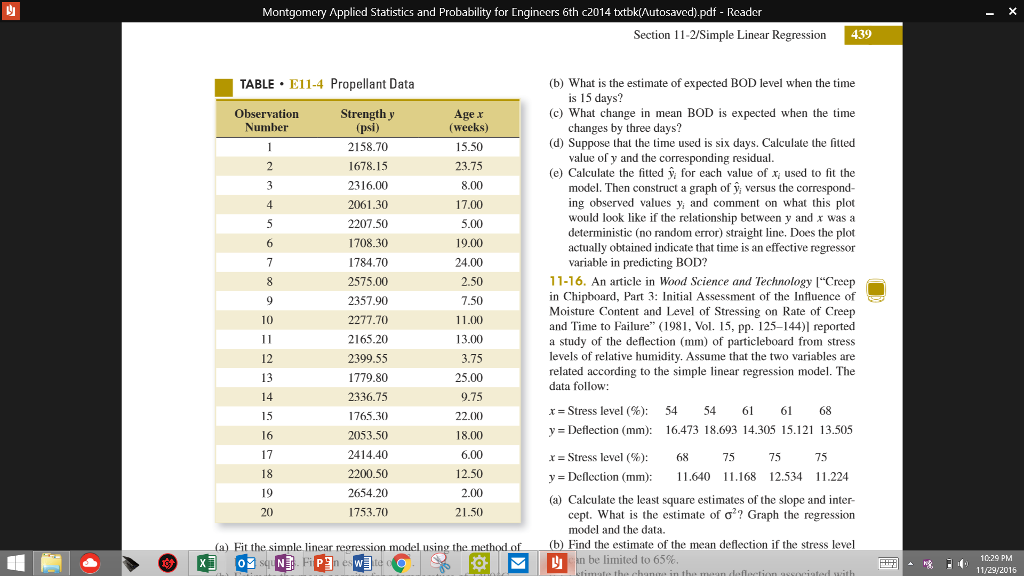Image resolution: width=1024 pixels, height=576 pixels.
Task: Click the battery status icon in the tray
Action: coord(949,563)
